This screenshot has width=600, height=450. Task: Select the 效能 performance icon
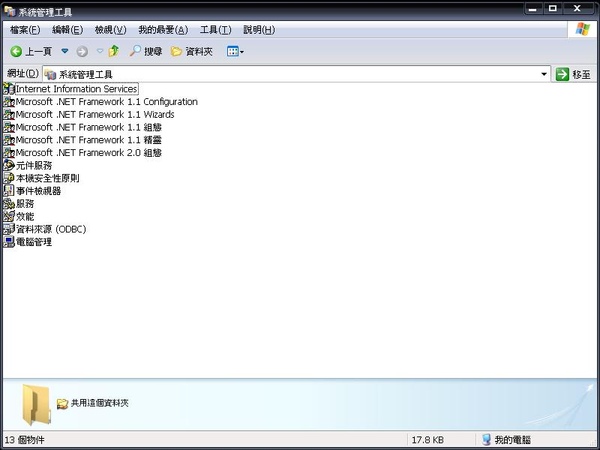pyautogui.click(x=9, y=216)
